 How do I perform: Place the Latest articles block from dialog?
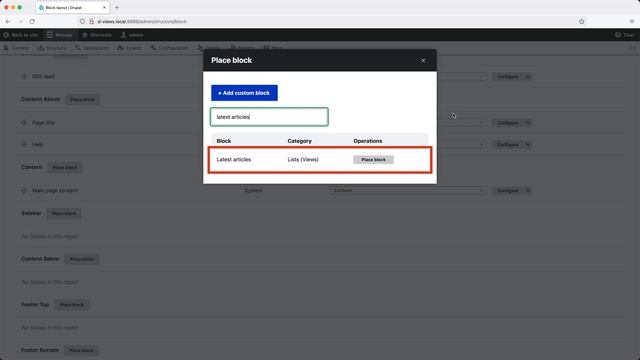pos(373,160)
